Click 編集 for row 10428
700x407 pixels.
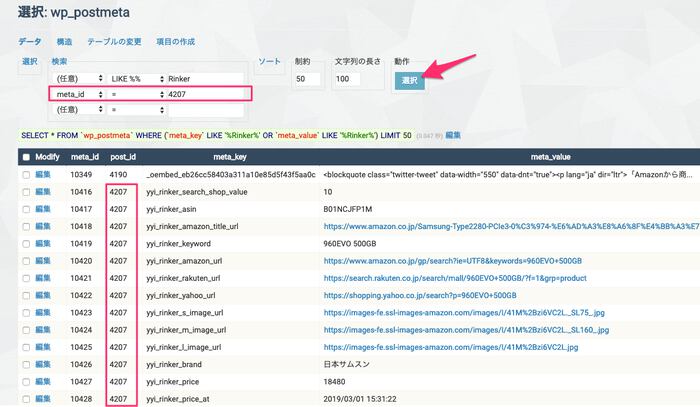[43, 399]
